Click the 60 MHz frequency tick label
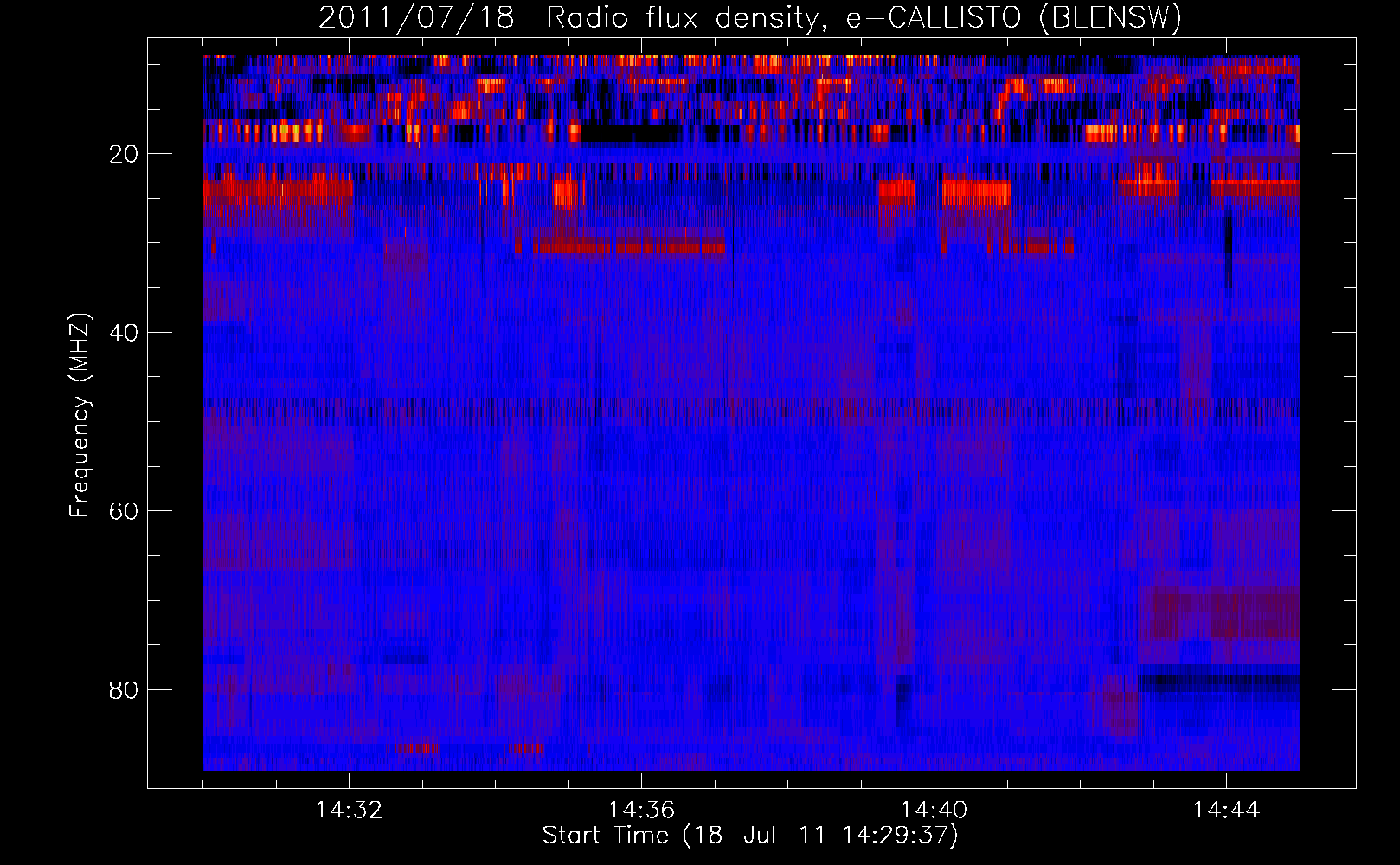This screenshot has height=865, width=1400. coord(124,511)
